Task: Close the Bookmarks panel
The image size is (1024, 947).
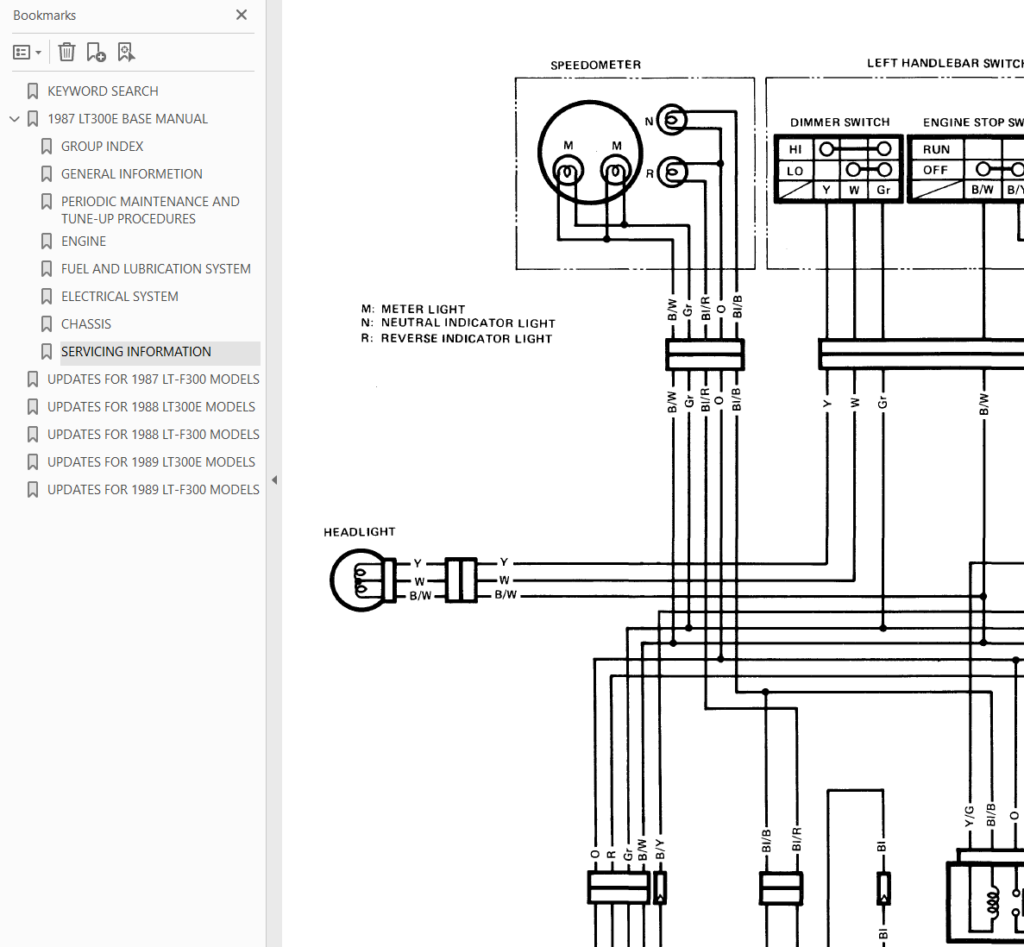Action: pyautogui.click(x=241, y=14)
